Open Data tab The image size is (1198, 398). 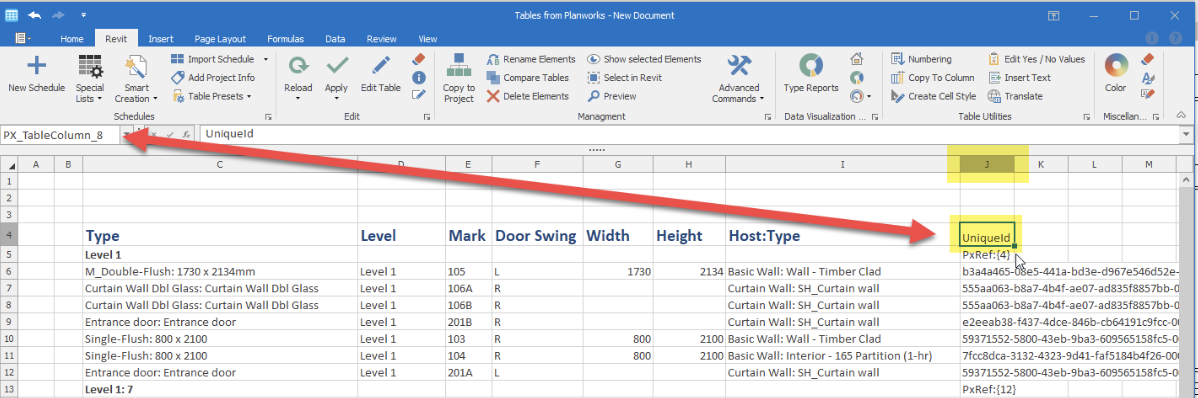(x=335, y=39)
